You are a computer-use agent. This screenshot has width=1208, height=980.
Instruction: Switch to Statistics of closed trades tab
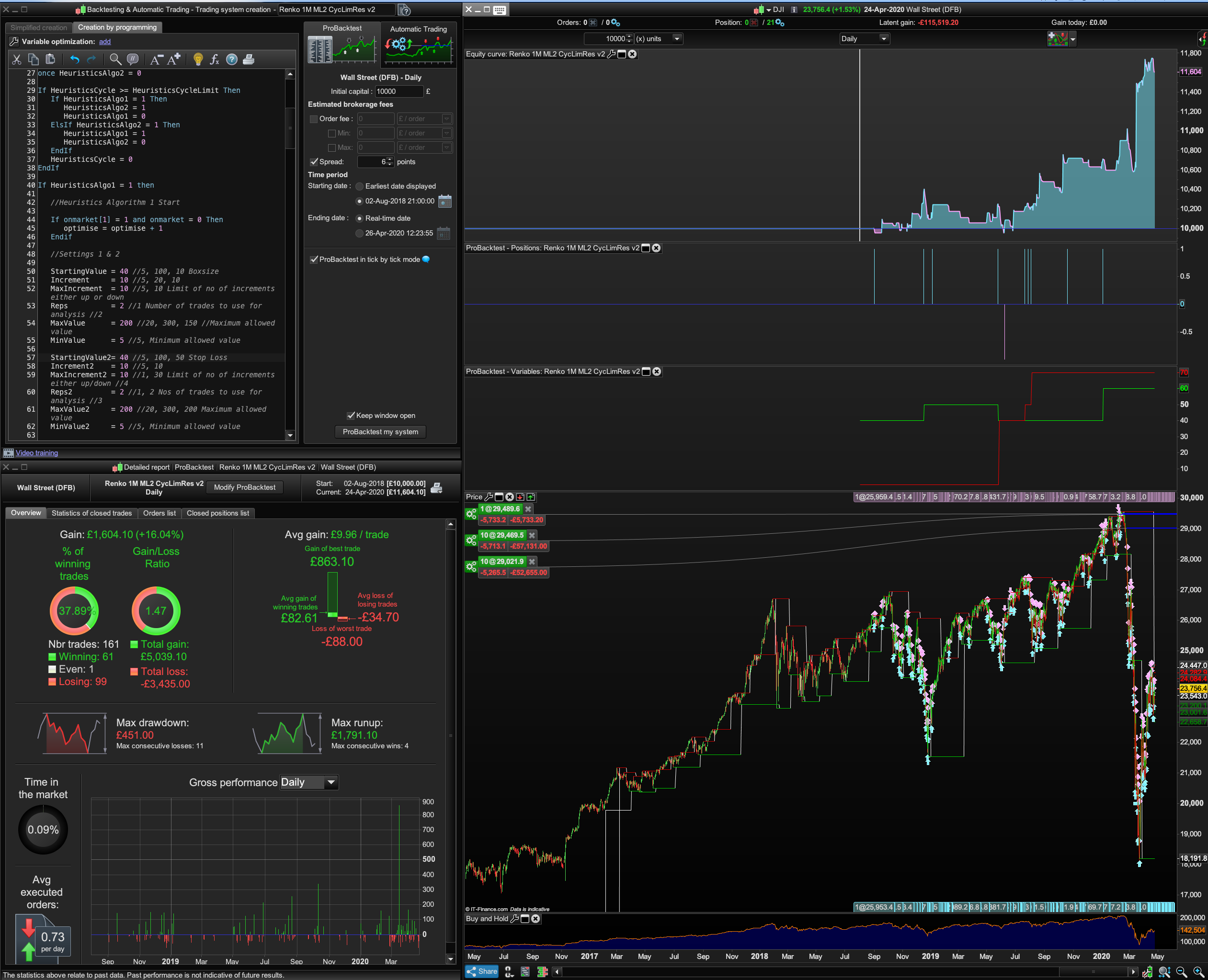[x=91, y=513]
